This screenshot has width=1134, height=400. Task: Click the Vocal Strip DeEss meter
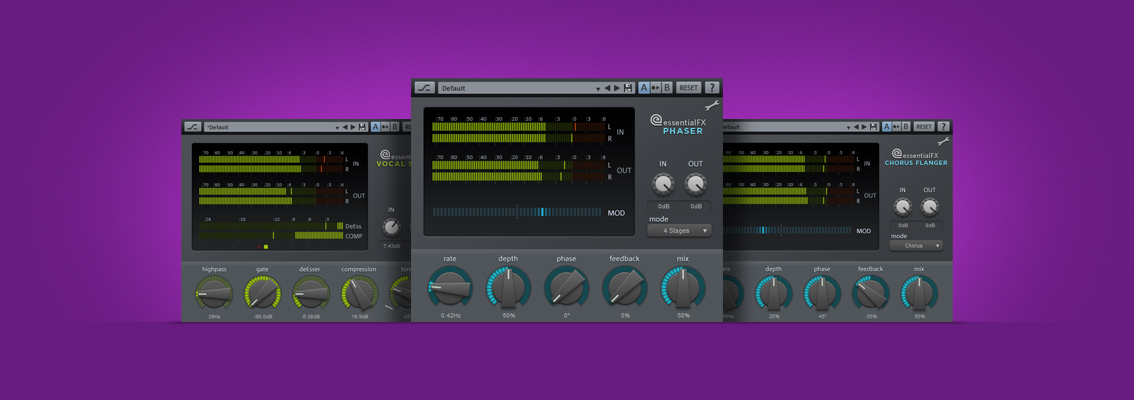[x=271, y=226]
